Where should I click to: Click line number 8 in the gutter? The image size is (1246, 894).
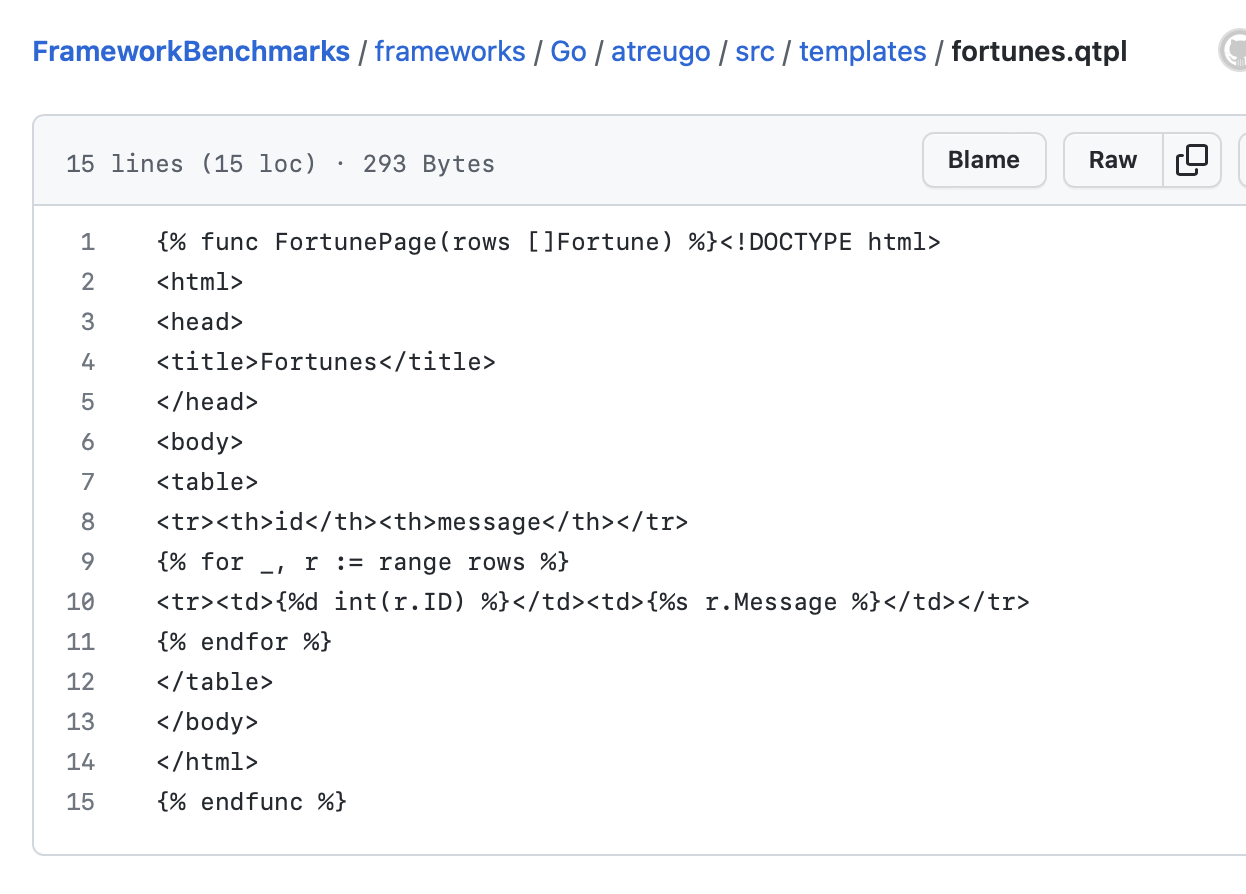[x=88, y=522]
